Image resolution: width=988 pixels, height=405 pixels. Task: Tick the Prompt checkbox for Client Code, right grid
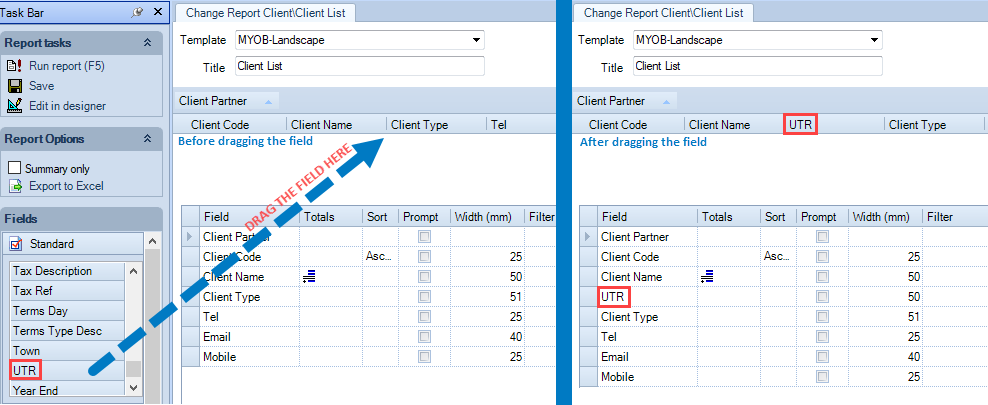pos(822,257)
